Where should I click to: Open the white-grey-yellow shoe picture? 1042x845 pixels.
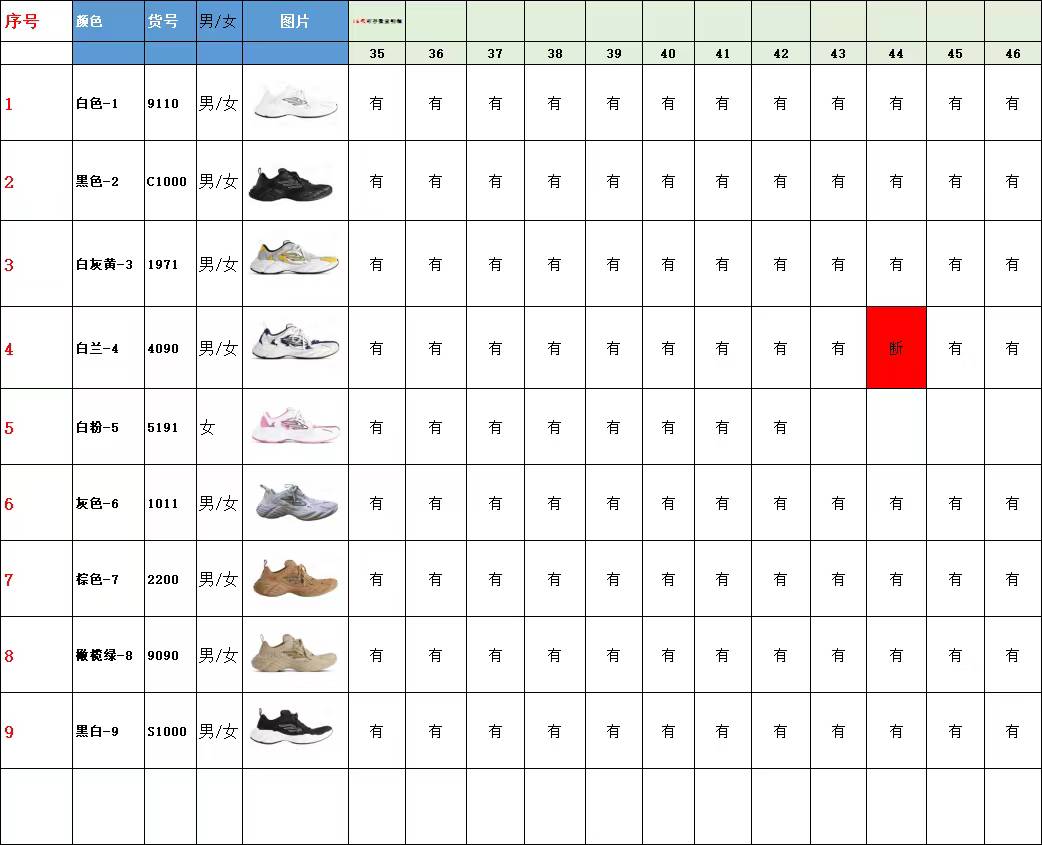pos(294,258)
